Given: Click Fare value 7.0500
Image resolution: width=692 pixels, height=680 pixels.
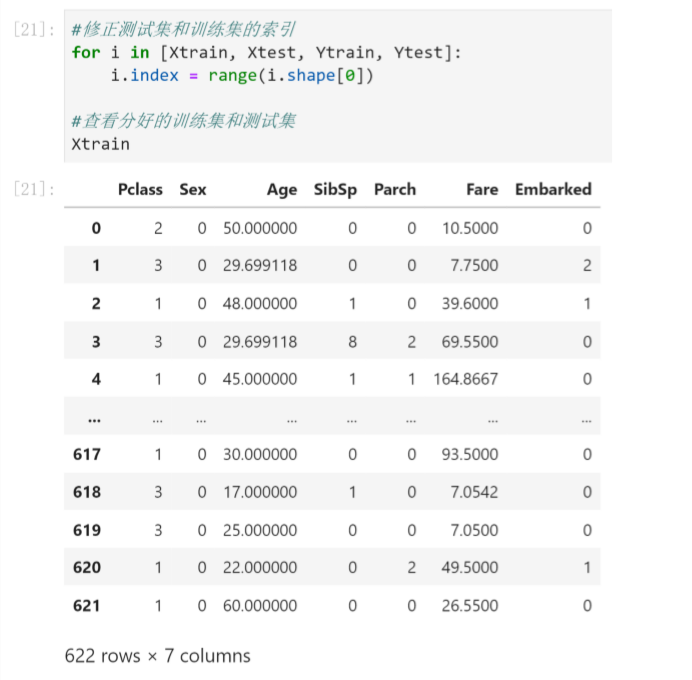Looking at the screenshot, I should point(474,530).
